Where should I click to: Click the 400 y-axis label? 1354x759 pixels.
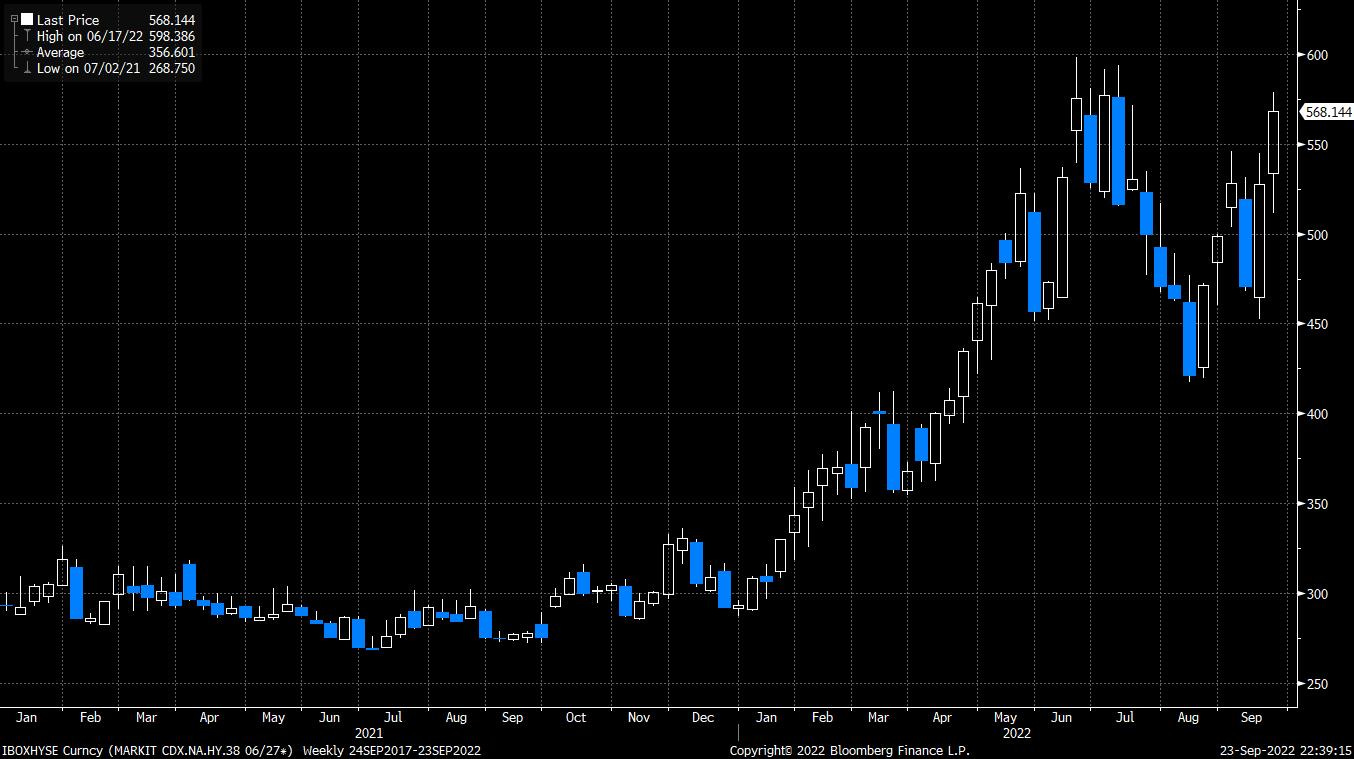[x=1317, y=414]
